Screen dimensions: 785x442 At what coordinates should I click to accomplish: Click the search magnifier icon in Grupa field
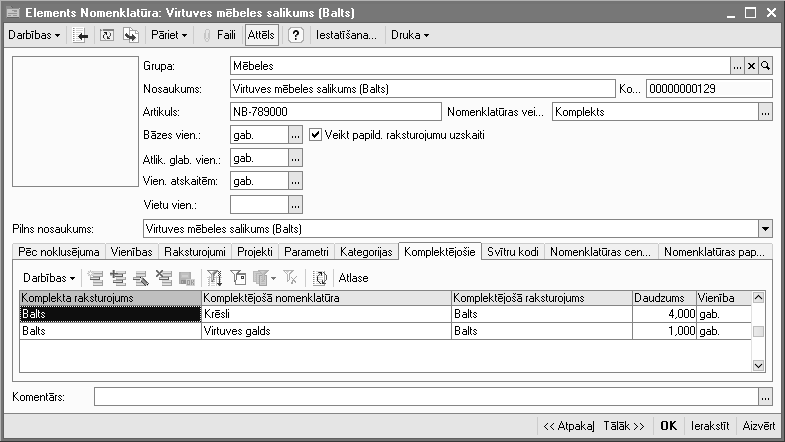(766, 66)
